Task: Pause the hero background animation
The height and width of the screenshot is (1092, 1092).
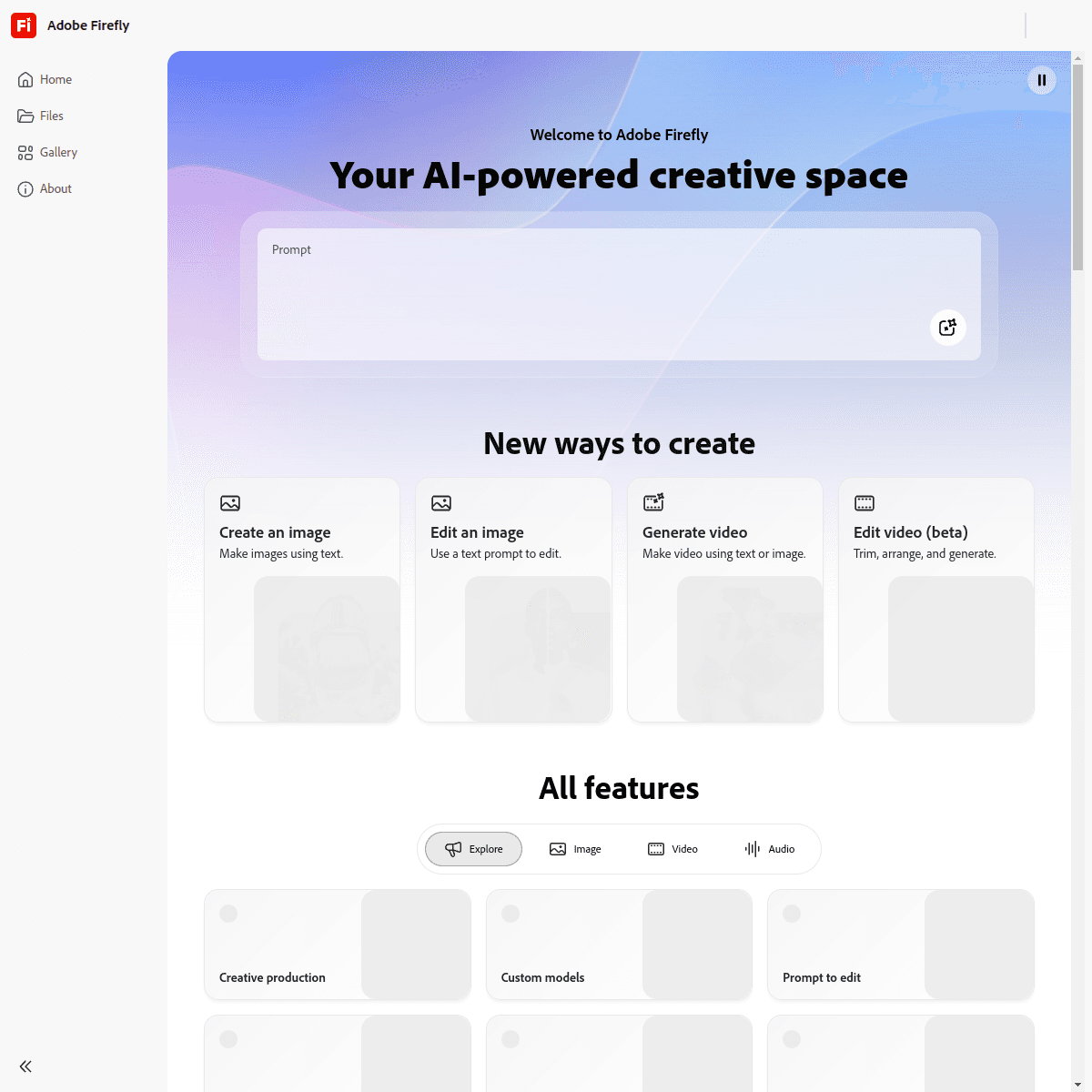Action: pos(1042,80)
